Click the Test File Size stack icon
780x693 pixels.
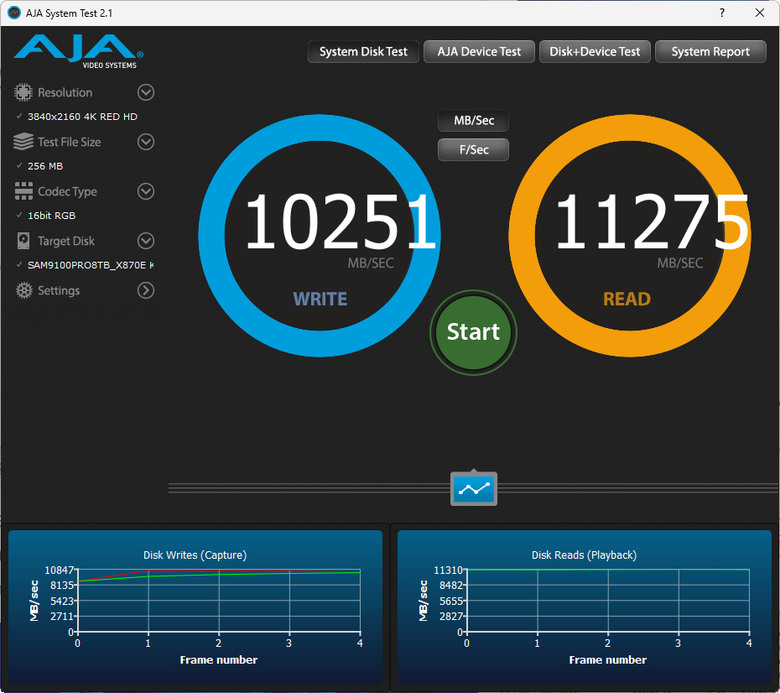click(x=23, y=142)
